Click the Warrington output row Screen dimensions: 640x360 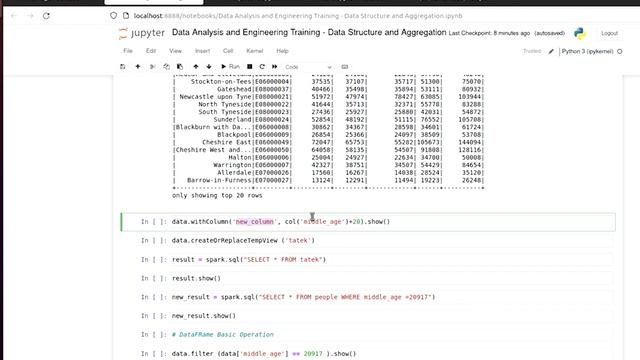pos(329,165)
